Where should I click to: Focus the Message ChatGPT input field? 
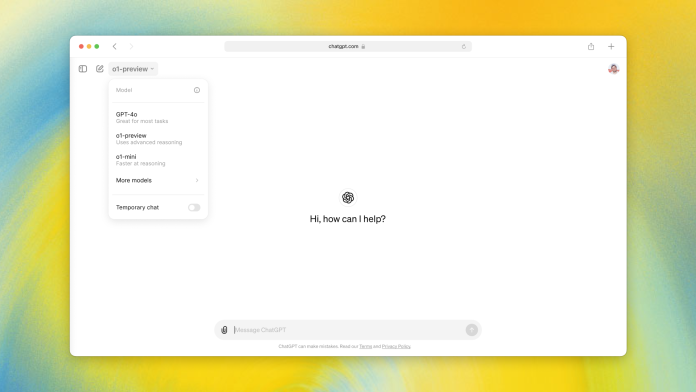point(348,330)
